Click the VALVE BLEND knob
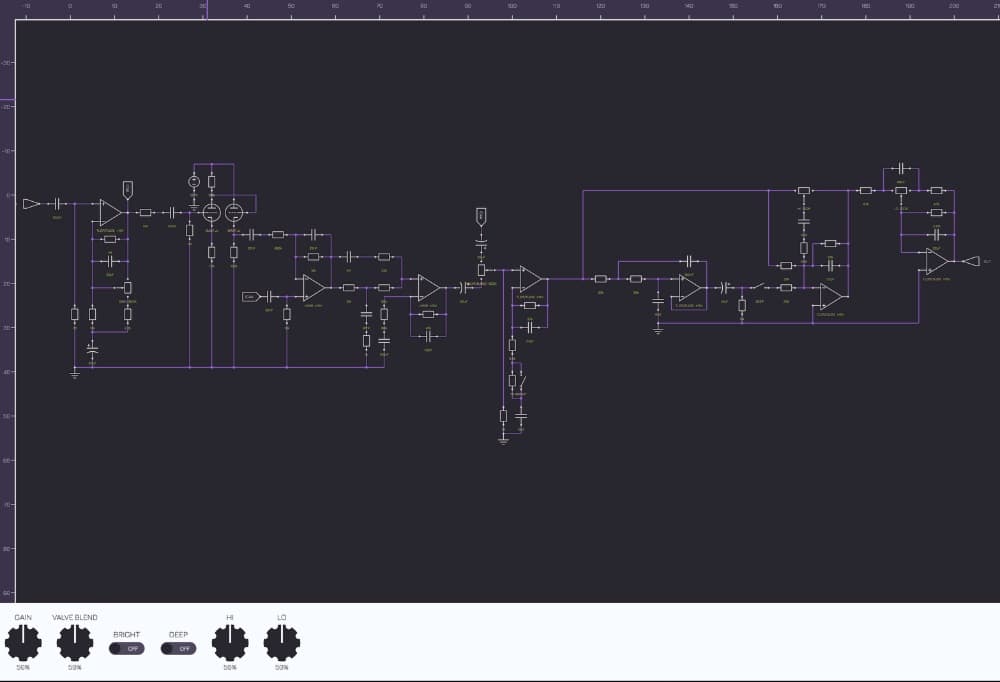The image size is (1000, 682). 75,642
